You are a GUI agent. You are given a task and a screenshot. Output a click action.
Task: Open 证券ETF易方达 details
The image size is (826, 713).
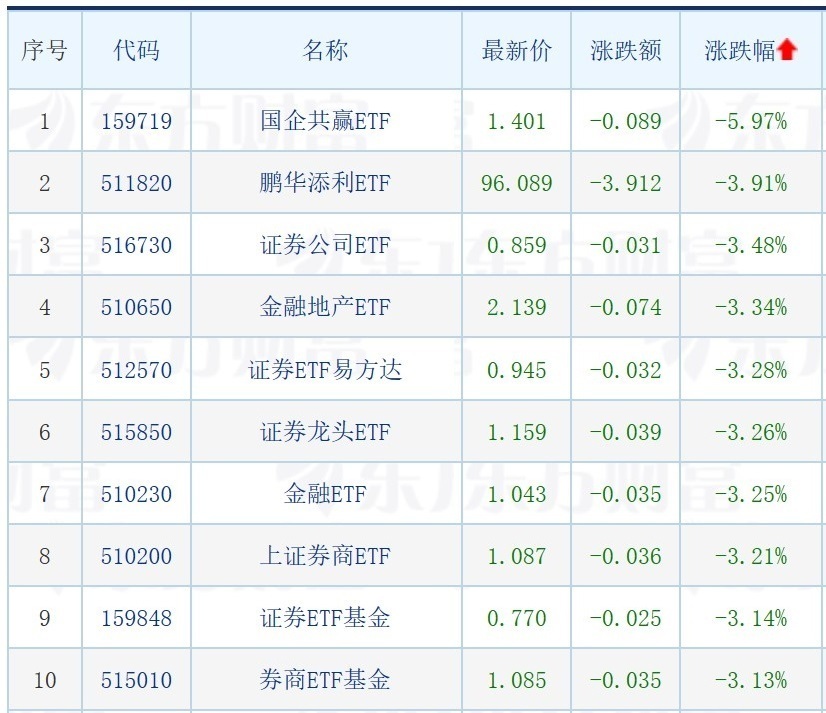325,371
